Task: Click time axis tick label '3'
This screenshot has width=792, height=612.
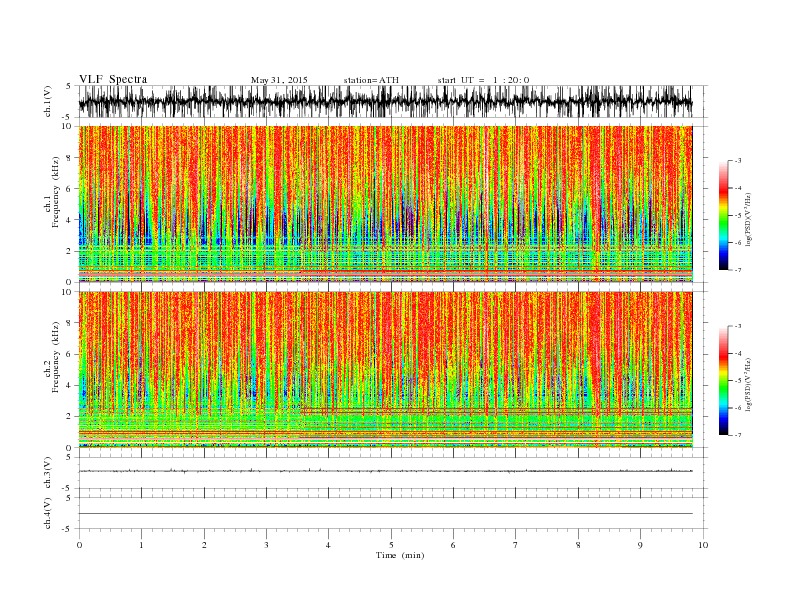Action: (266, 545)
